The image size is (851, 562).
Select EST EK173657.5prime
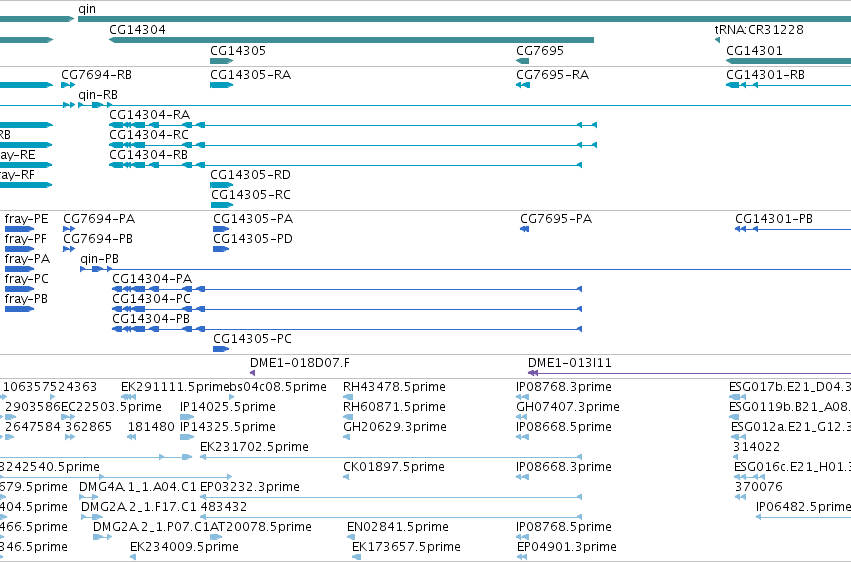355,557
